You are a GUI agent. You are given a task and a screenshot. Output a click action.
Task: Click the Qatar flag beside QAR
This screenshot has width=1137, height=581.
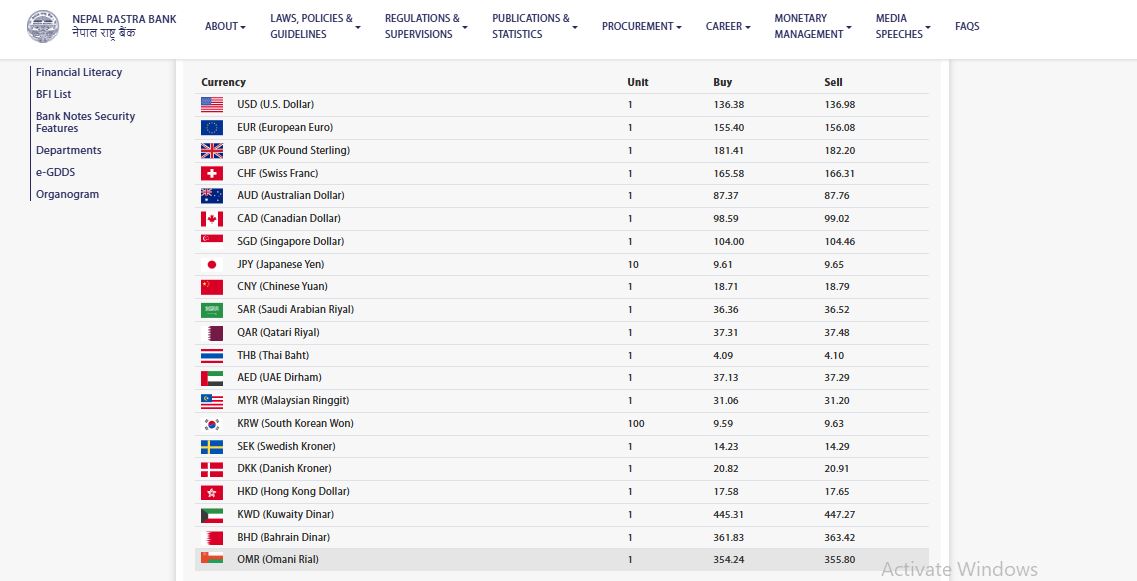tap(212, 333)
